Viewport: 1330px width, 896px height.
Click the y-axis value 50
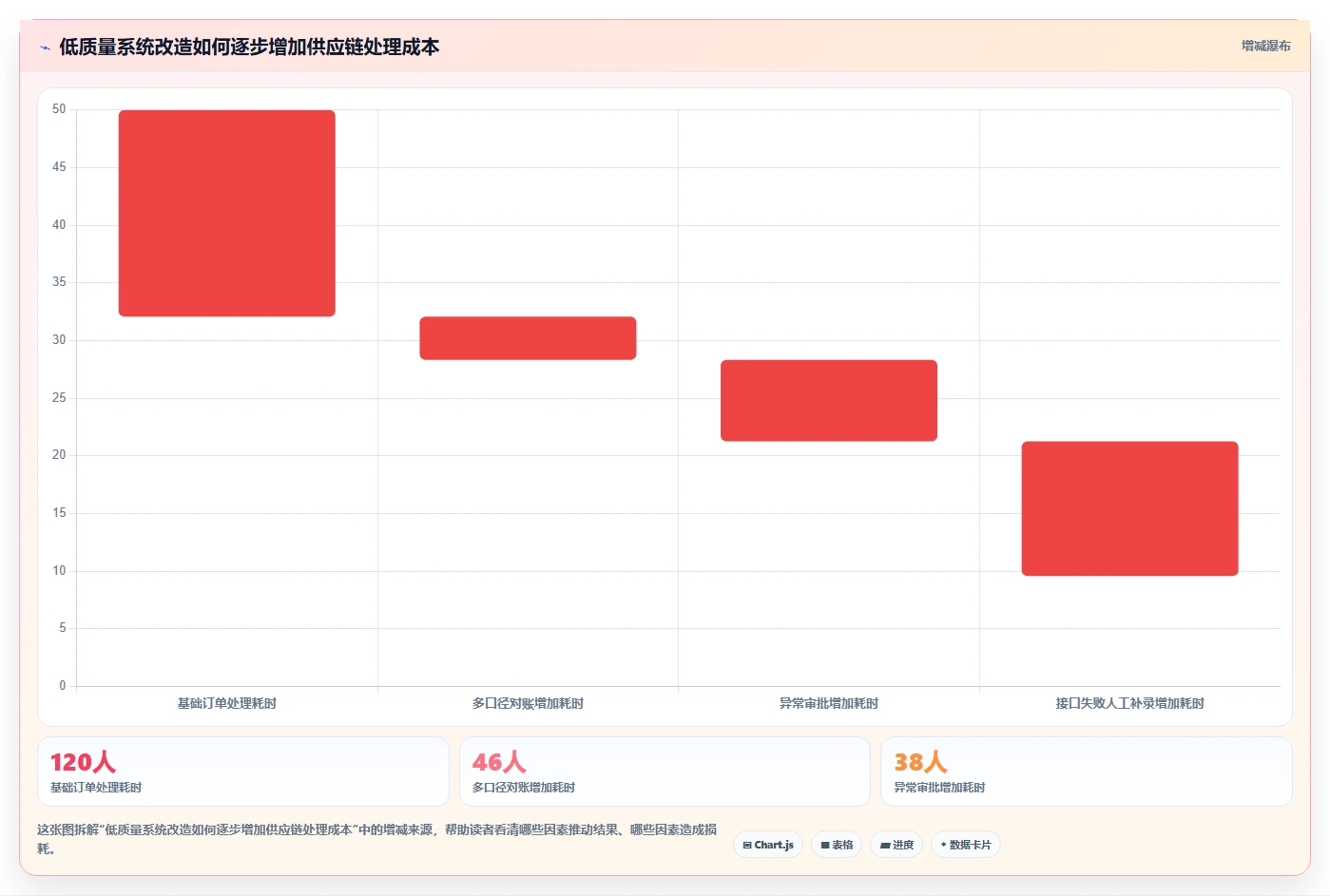click(x=59, y=109)
